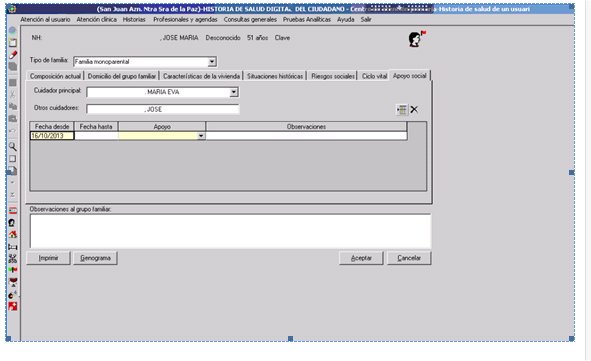
Task: Click the wine glass icon in left toolbar
Action: coord(13,282)
